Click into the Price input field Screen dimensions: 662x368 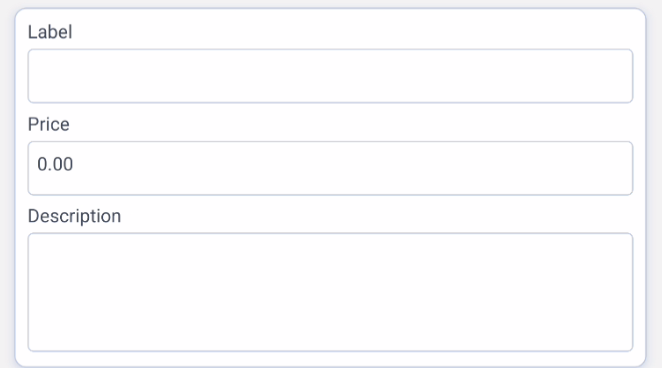330,168
